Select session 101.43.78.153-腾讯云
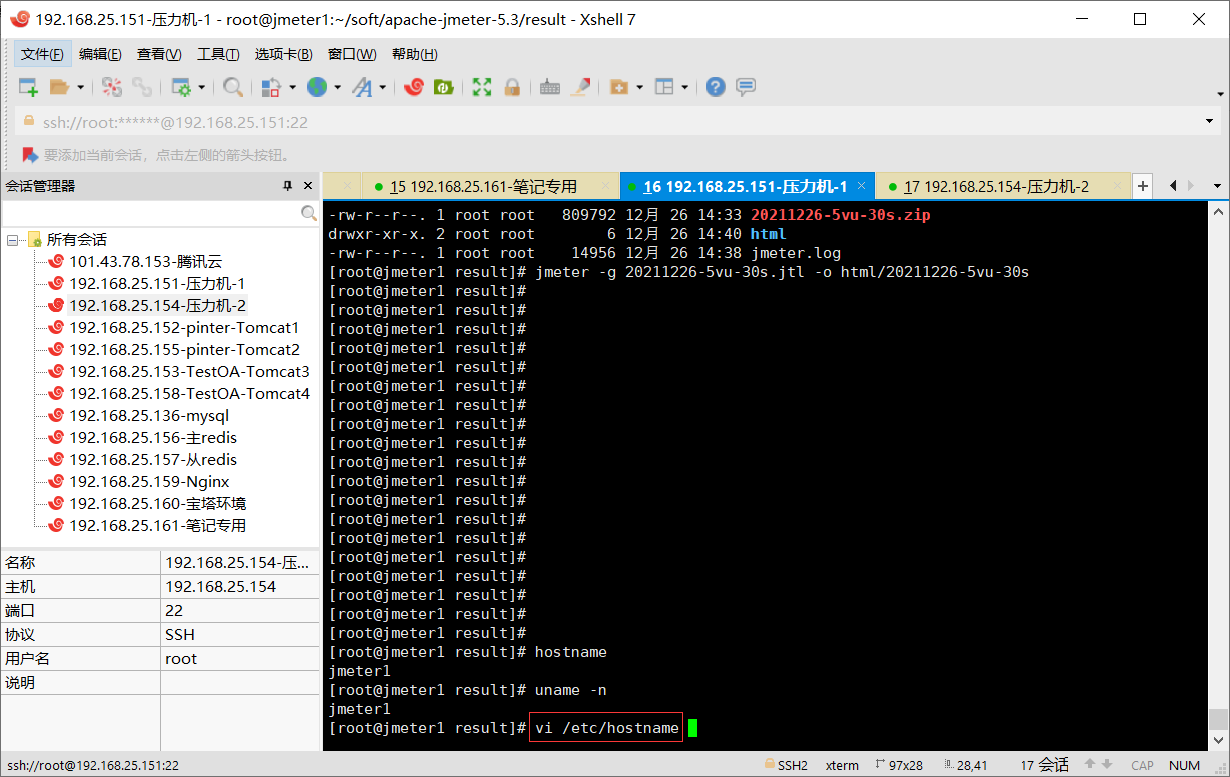The width and height of the screenshot is (1230, 777). [x=145, y=262]
